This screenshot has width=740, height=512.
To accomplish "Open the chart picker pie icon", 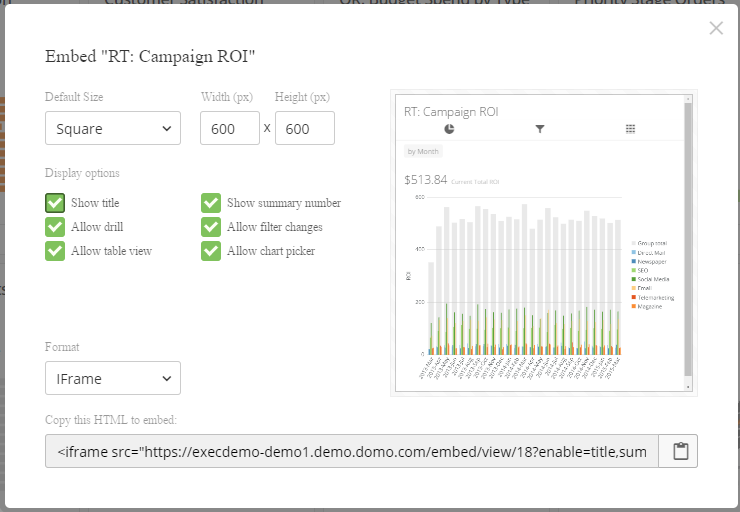I will 450,129.
